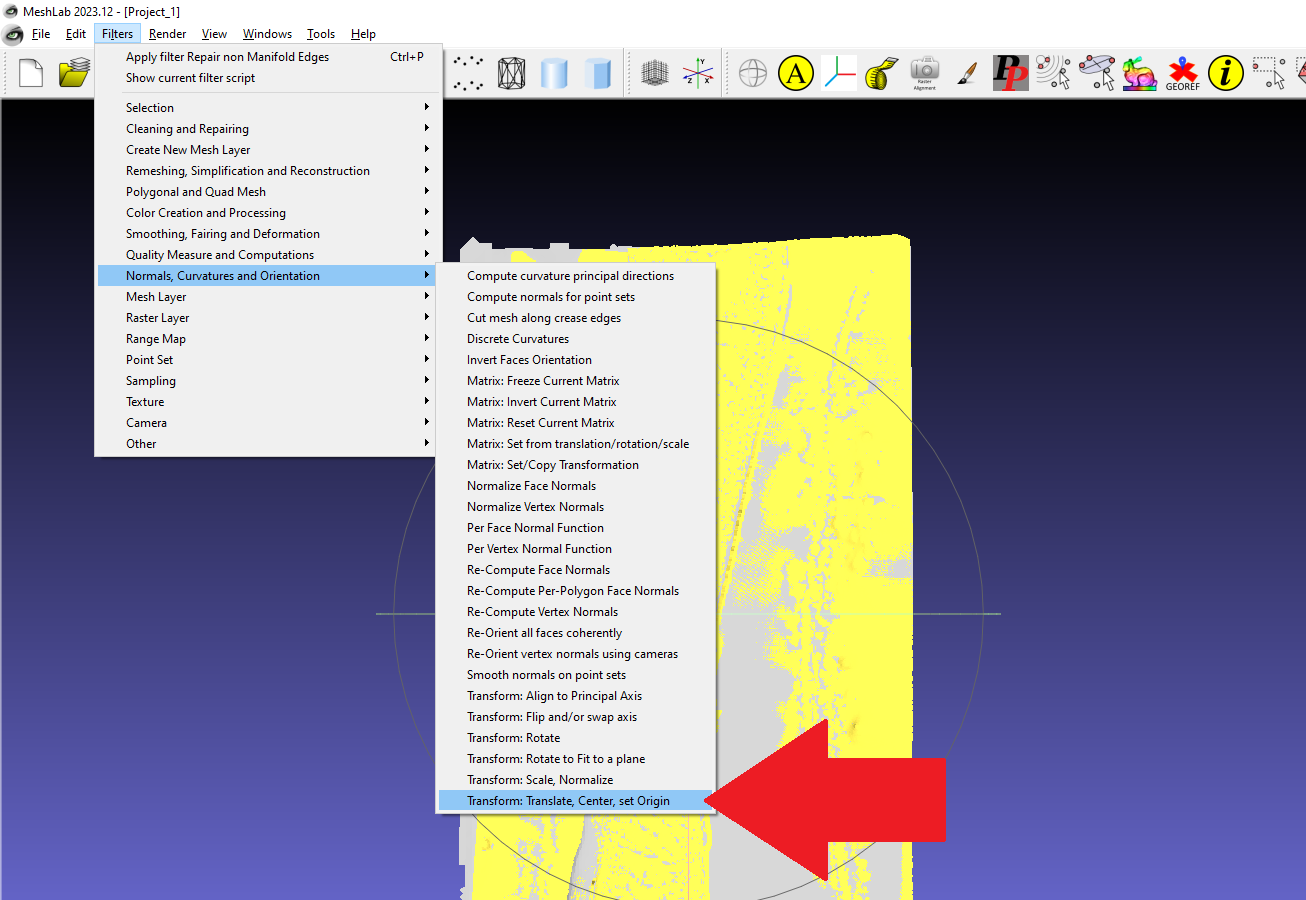This screenshot has height=900, width=1306.
Task: Click the select vertex clusters icon
Action: 1053,73
